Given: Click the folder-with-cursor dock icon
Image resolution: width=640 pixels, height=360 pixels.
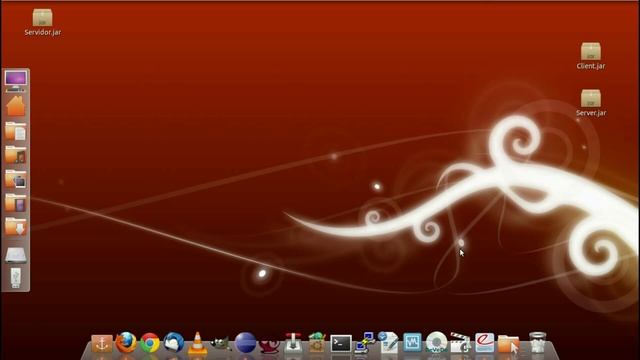Looking at the screenshot, I should tap(508, 344).
